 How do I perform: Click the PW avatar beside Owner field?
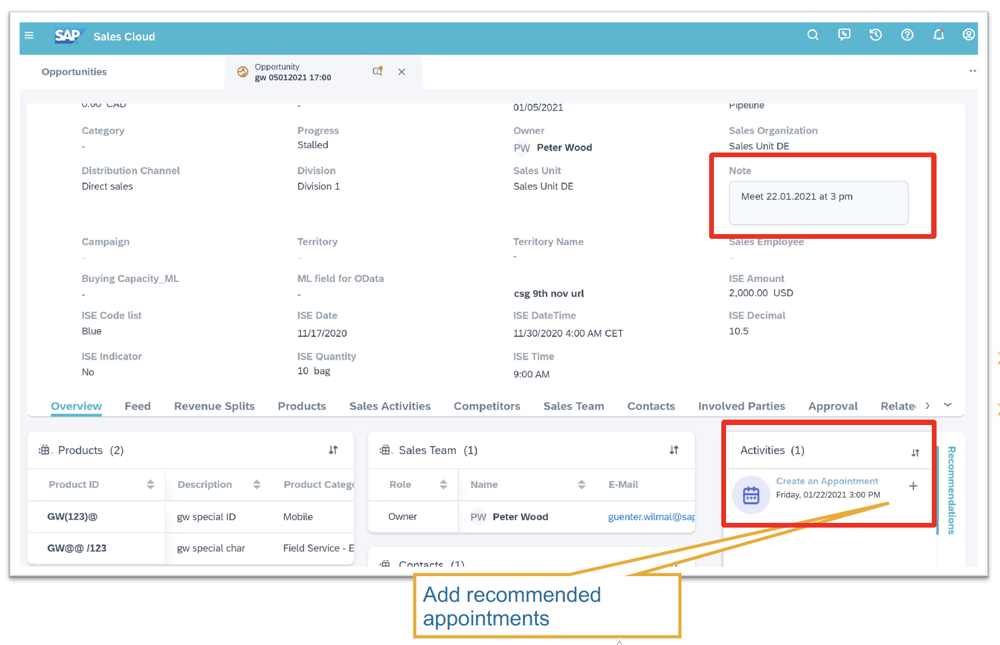522,148
